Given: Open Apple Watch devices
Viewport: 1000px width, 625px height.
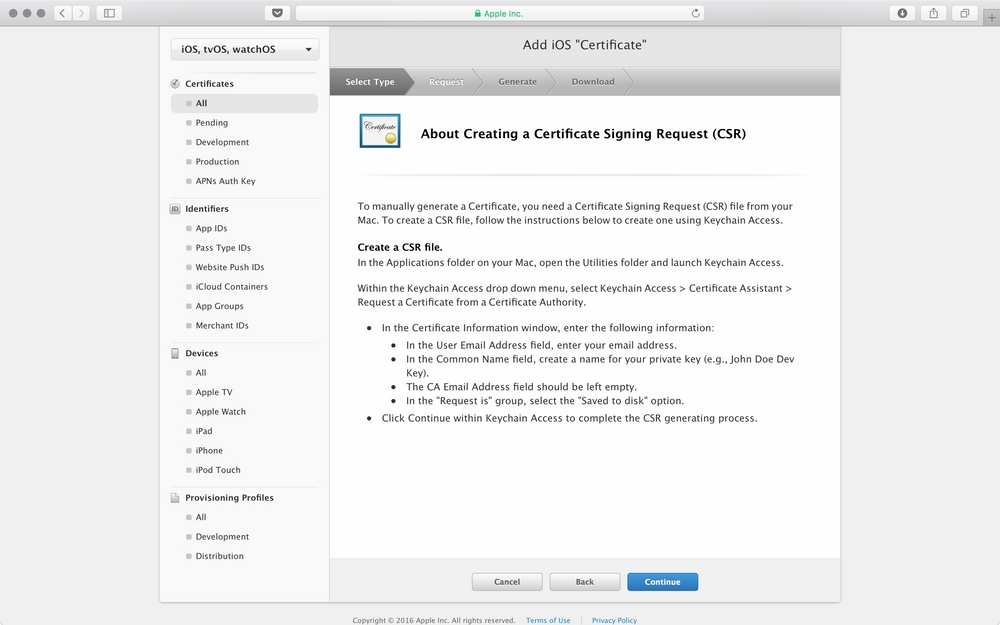Looking at the screenshot, I should [221, 412].
